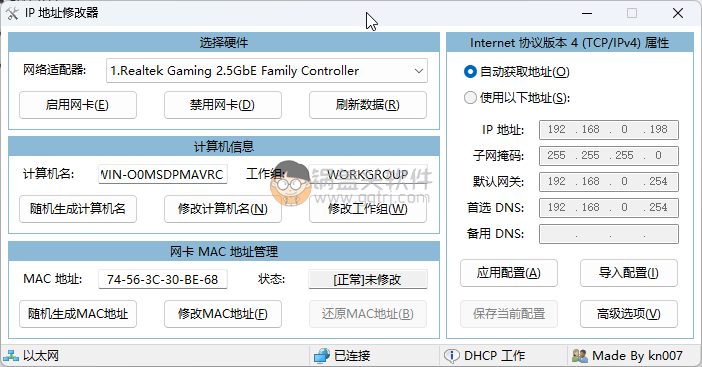The image size is (702, 367).
Task: Minimize the IP 地址修改器 window
Action: (x=587, y=13)
